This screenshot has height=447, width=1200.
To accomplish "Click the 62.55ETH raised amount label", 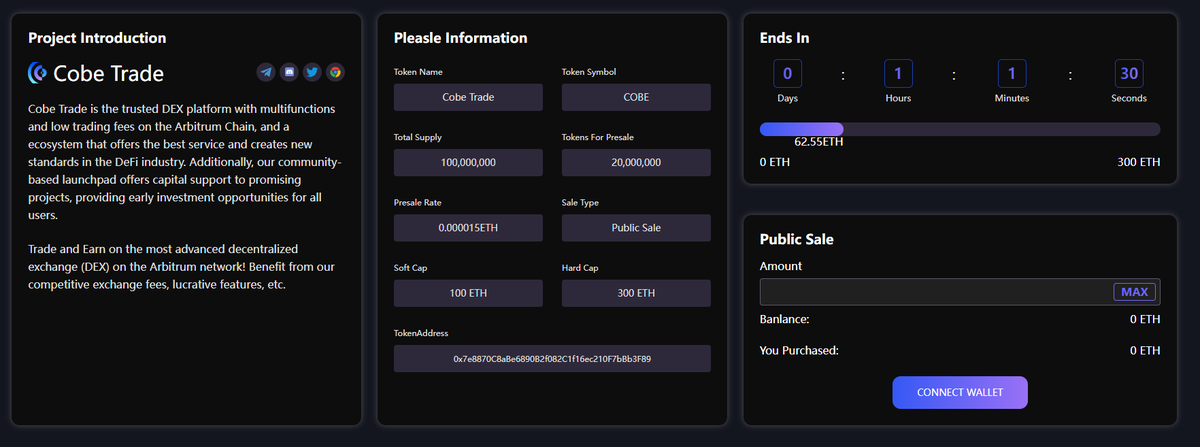I will [x=818, y=143].
